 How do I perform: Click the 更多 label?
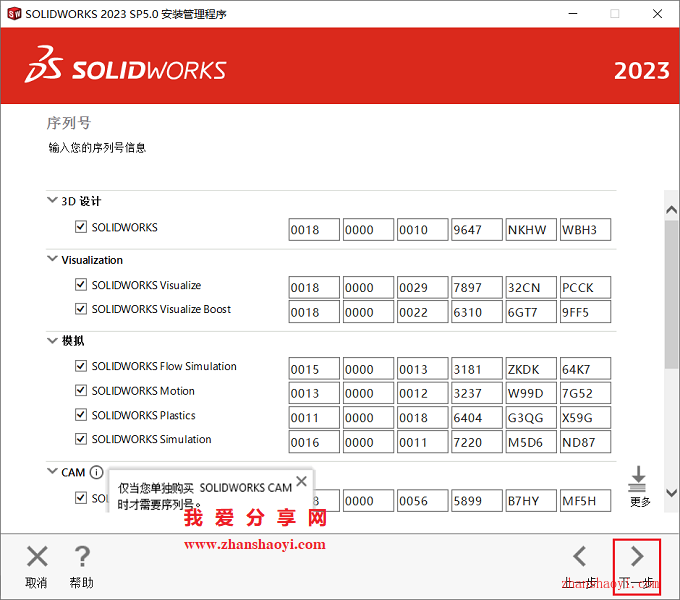[640, 502]
